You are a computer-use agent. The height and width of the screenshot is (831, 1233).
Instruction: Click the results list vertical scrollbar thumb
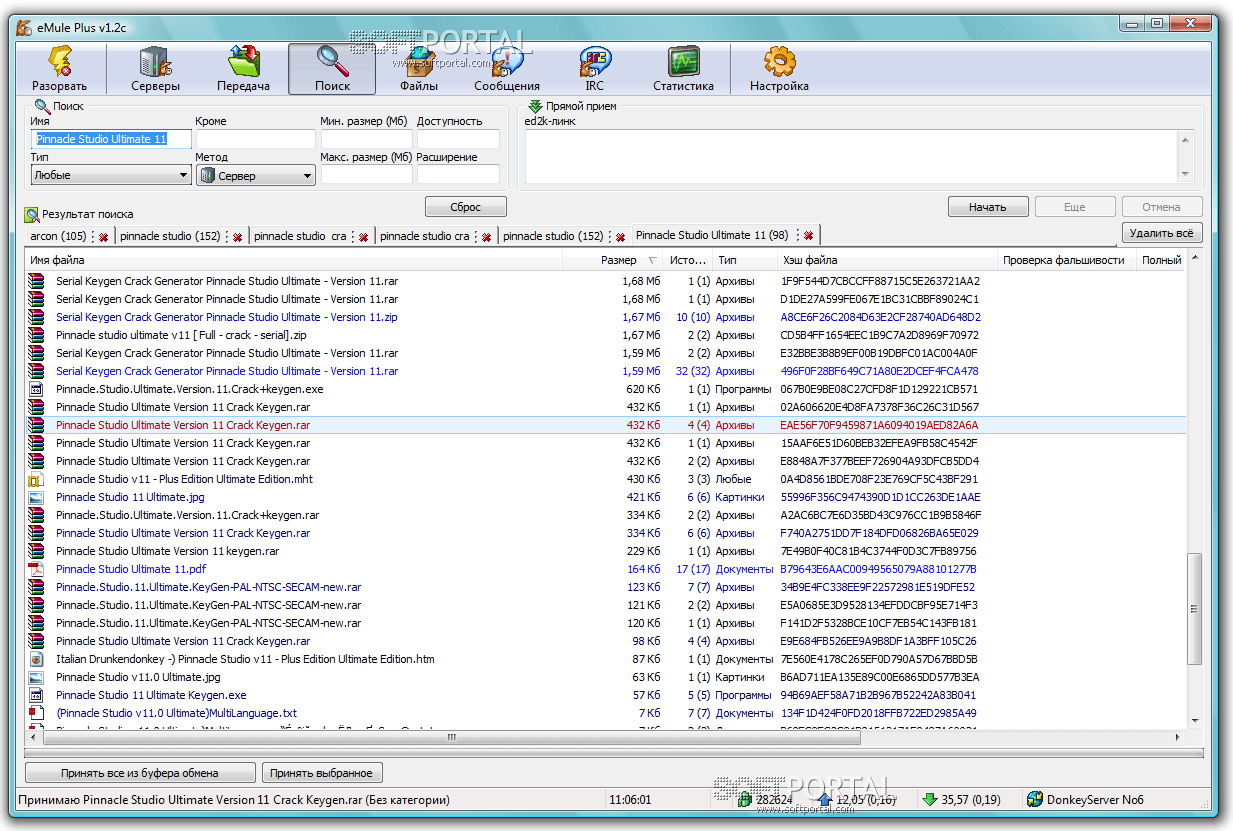1193,609
